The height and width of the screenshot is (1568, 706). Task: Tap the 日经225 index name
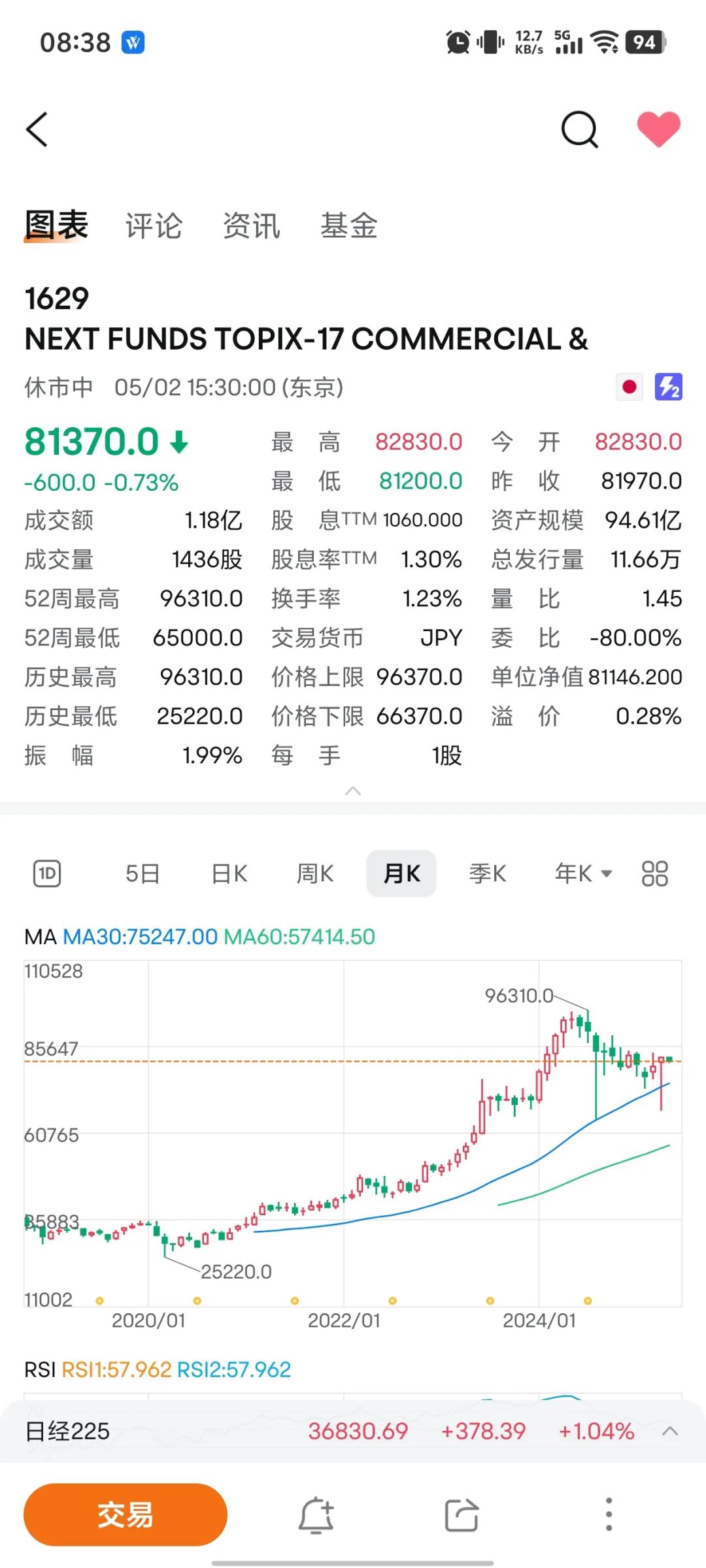coord(67,1431)
